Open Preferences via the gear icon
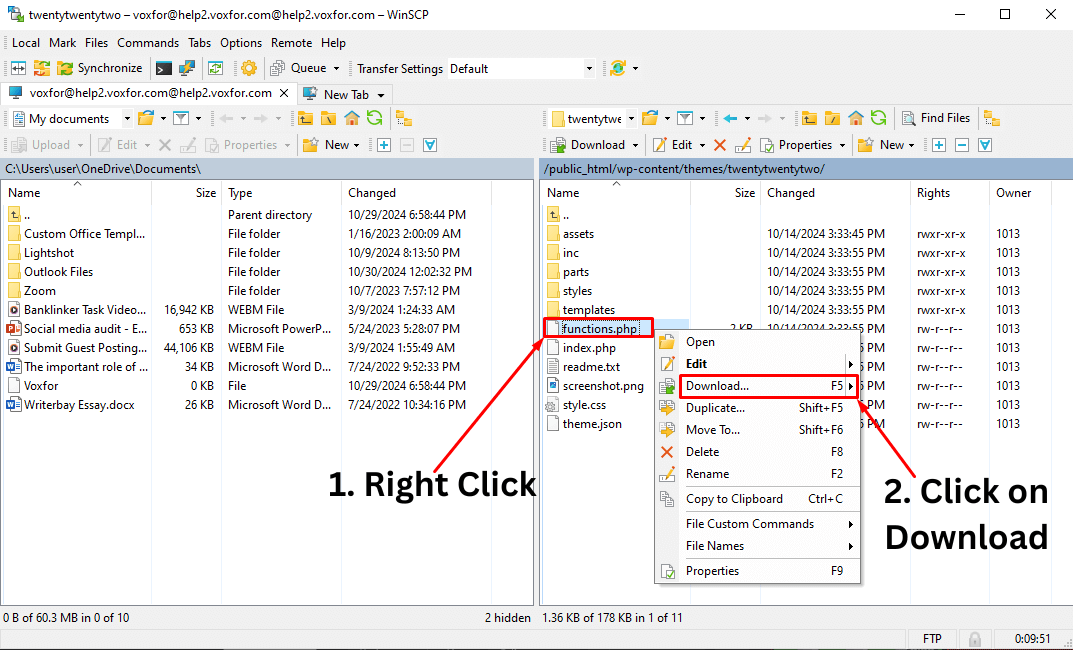The width and height of the screenshot is (1073, 650). click(249, 68)
